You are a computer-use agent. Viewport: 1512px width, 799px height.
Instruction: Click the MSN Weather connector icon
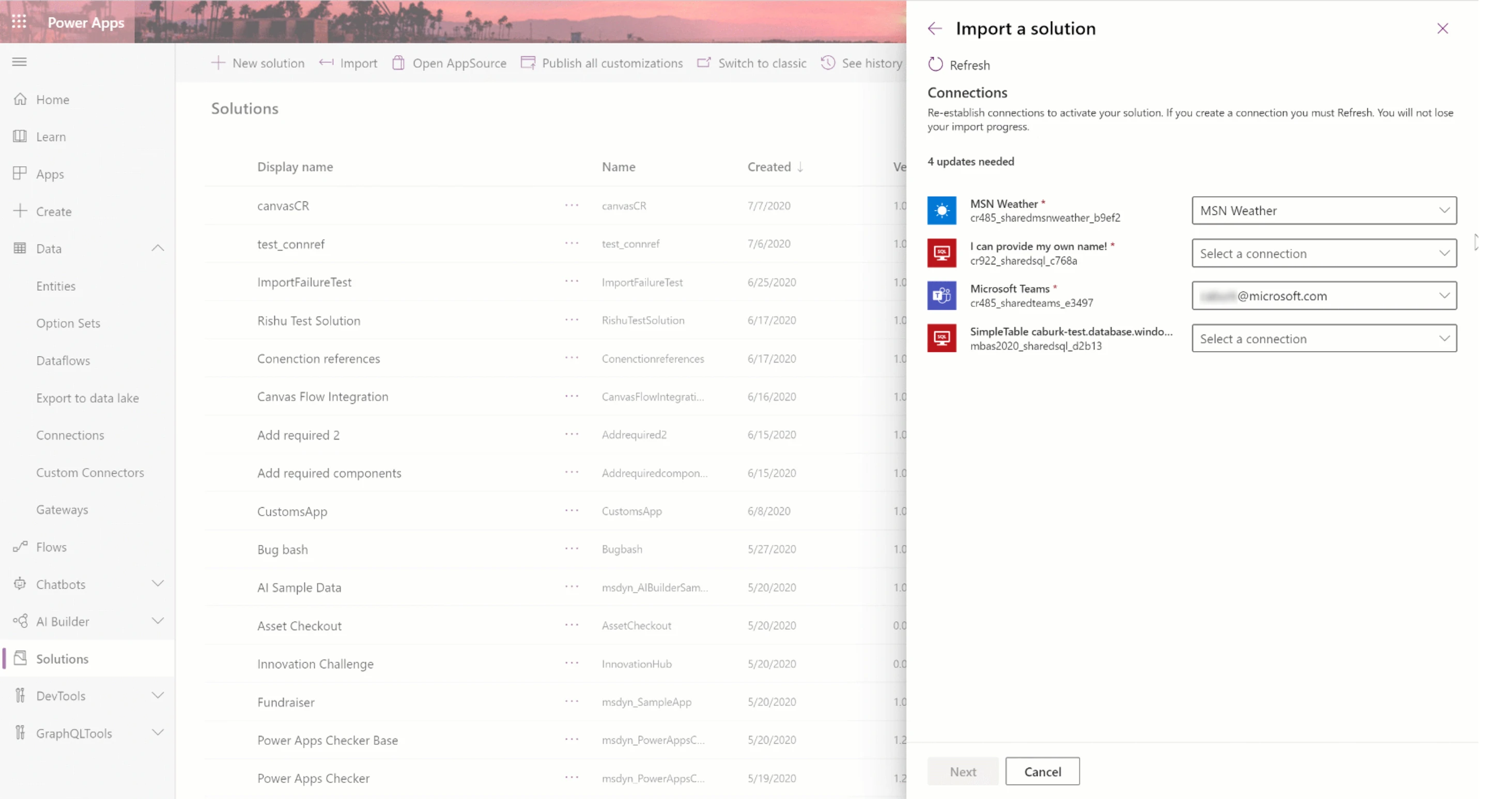[x=942, y=211]
